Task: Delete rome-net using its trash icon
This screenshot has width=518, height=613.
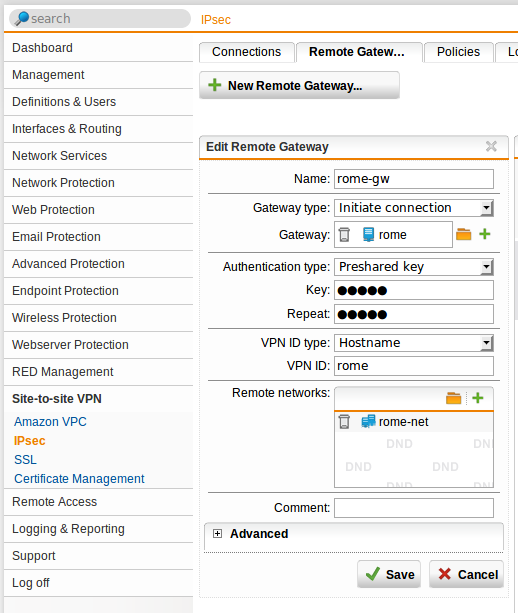Action: (x=344, y=421)
